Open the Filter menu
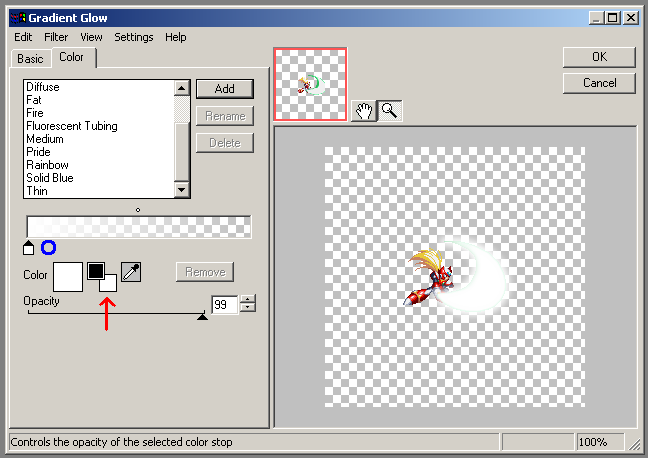The height and width of the screenshot is (458, 648). coord(56,37)
